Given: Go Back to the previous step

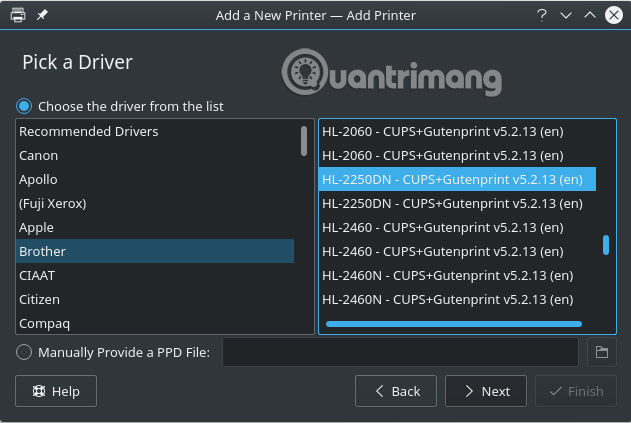Looking at the screenshot, I should (x=395, y=391).
